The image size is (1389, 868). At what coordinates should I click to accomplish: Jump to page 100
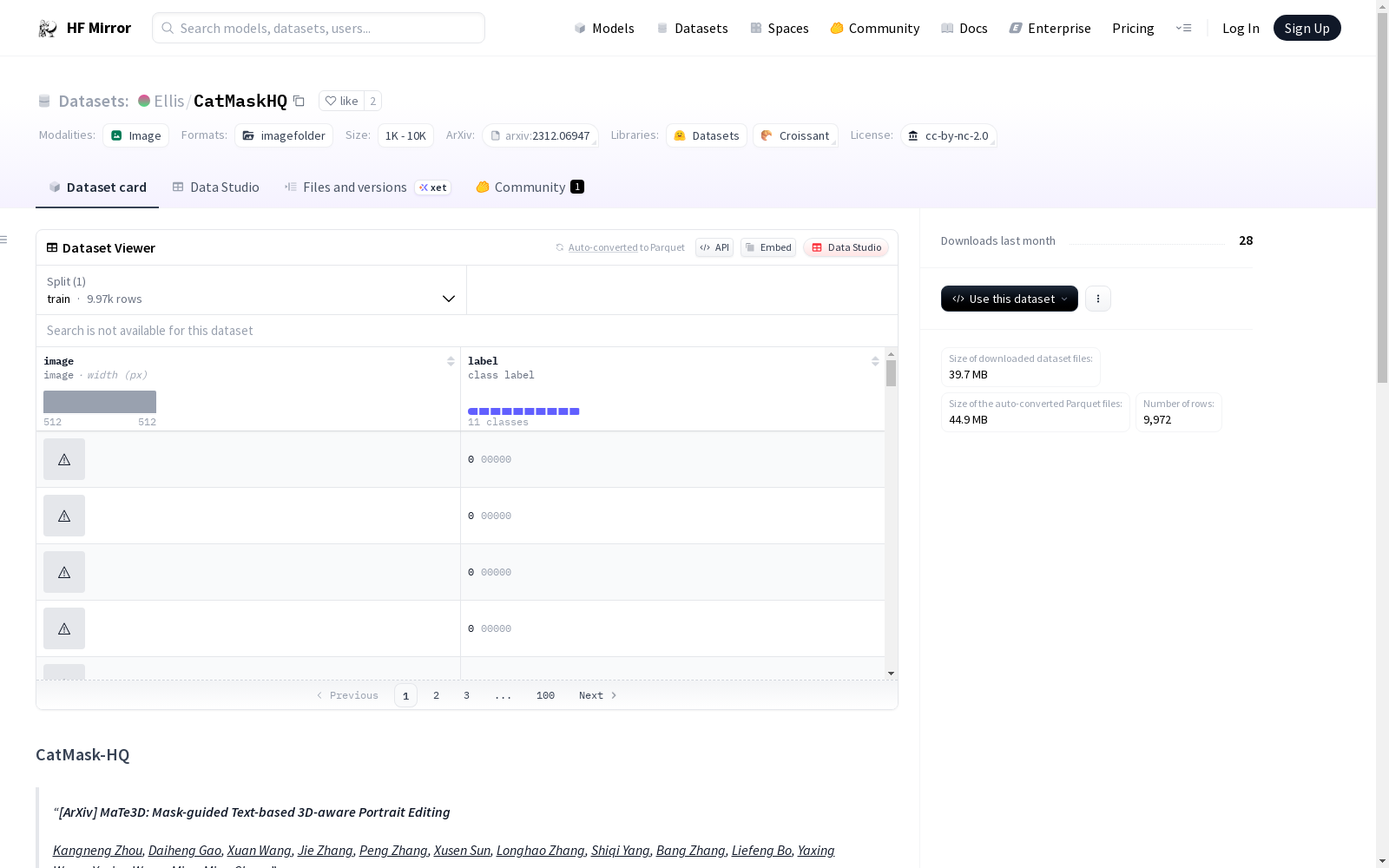[545, 695]
